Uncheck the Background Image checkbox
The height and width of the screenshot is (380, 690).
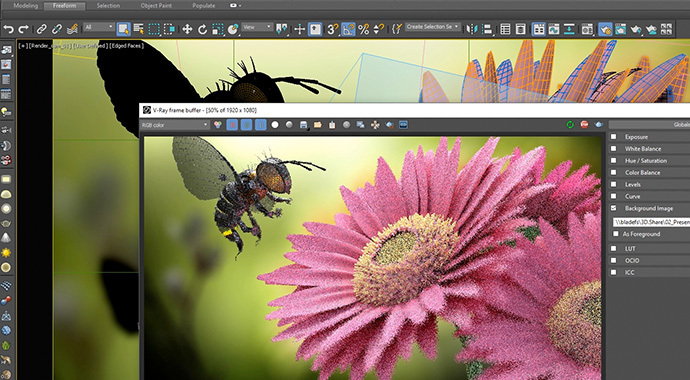click(x=613, y=208)
